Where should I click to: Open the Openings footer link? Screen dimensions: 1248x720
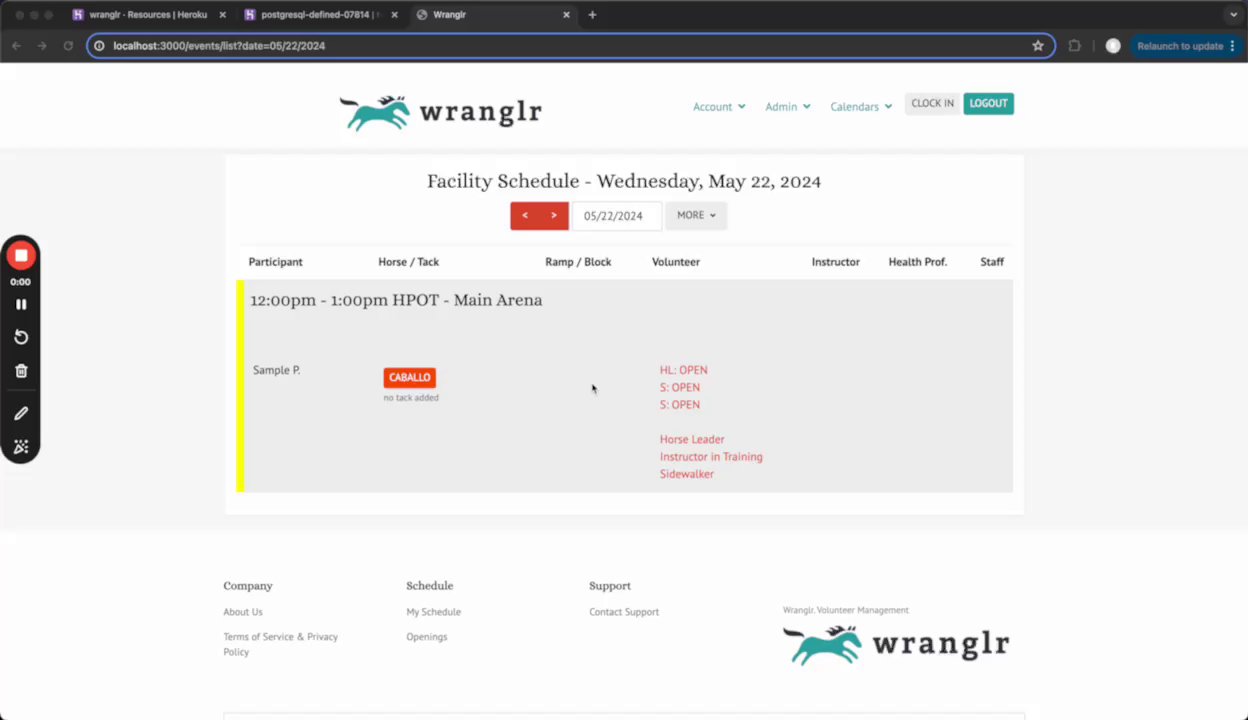426,637
